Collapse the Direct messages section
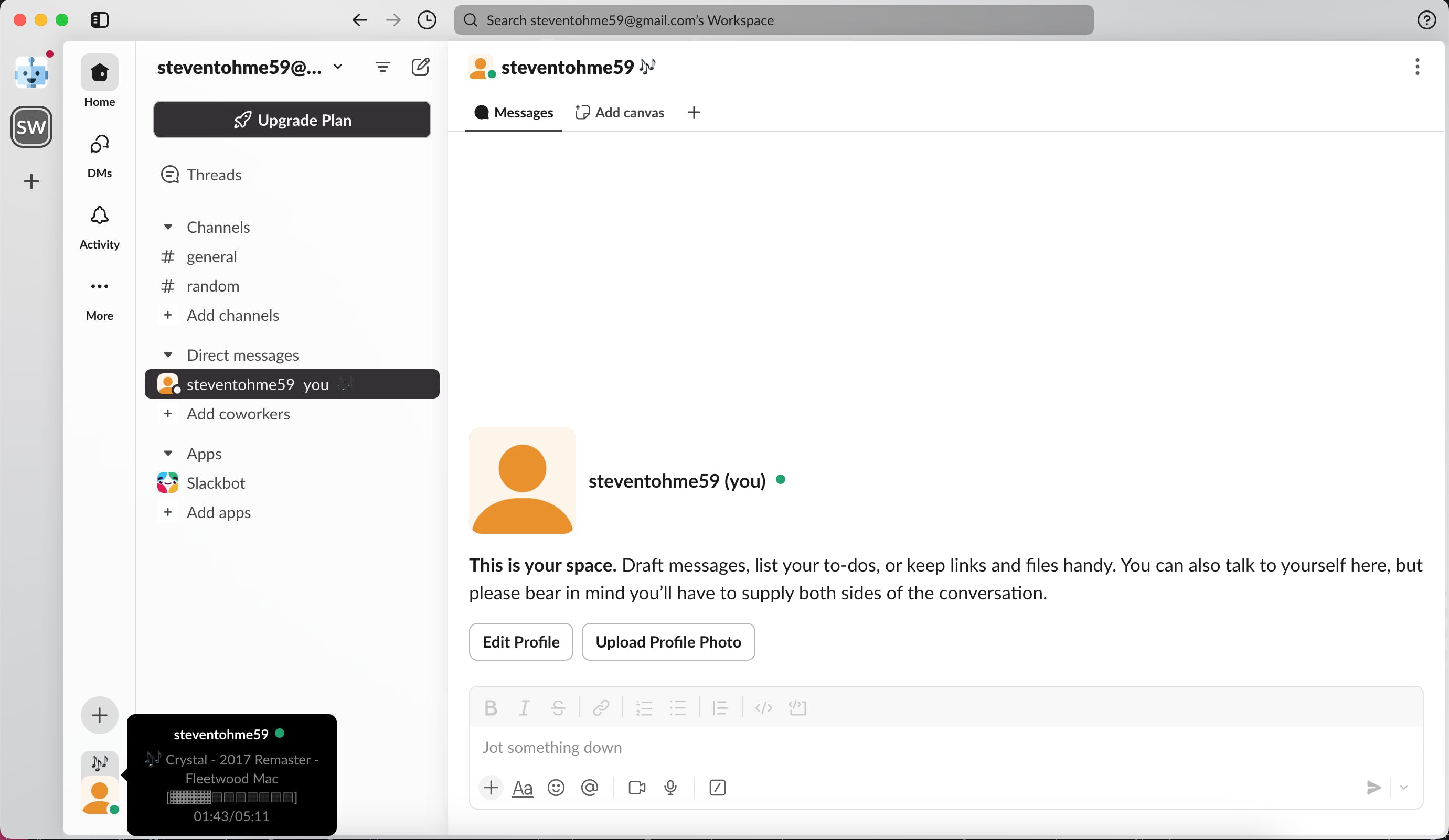 [167, 355]
